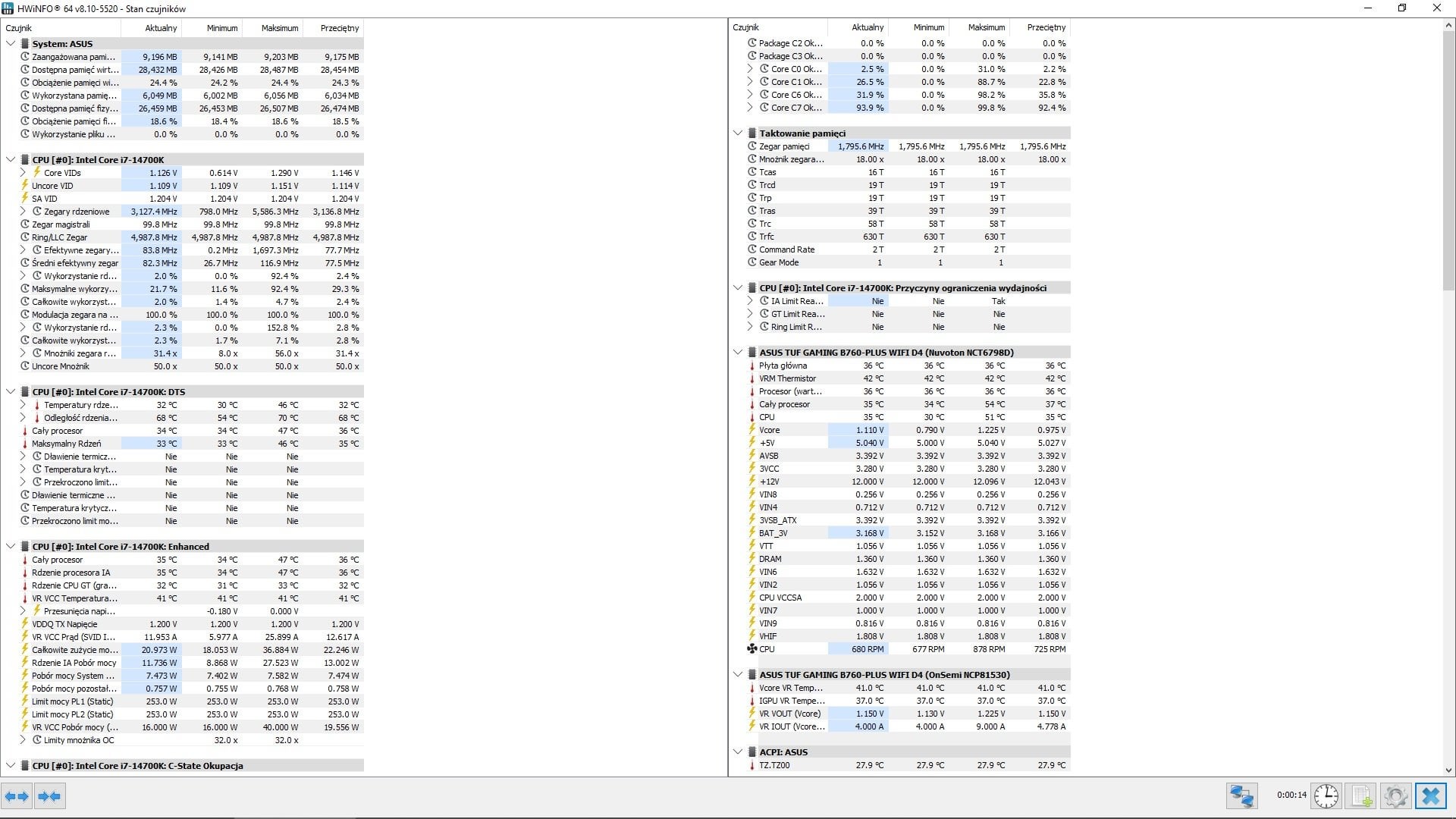Click the right pane Maksimum column header
1456x819 pixels.
point(979,27)
